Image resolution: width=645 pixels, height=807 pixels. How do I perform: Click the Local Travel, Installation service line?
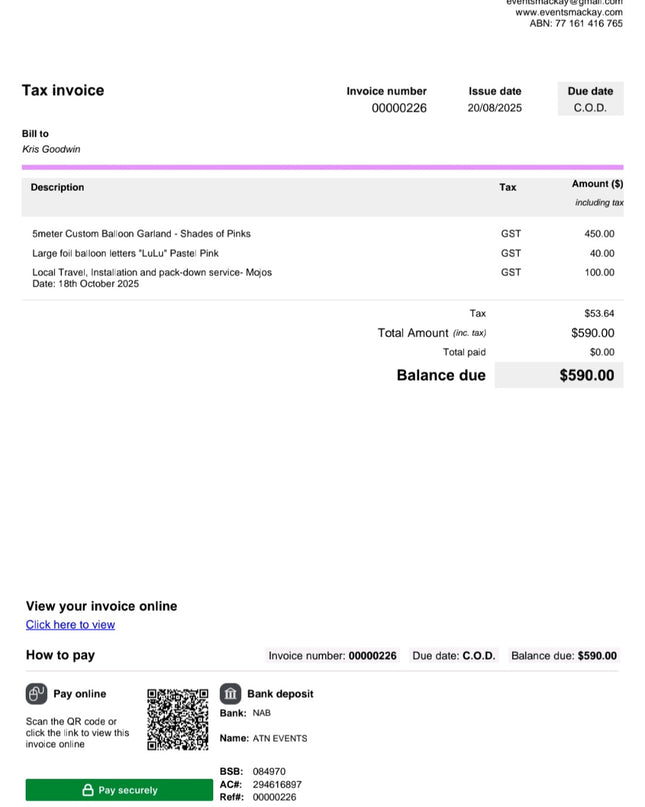(323, 278)
